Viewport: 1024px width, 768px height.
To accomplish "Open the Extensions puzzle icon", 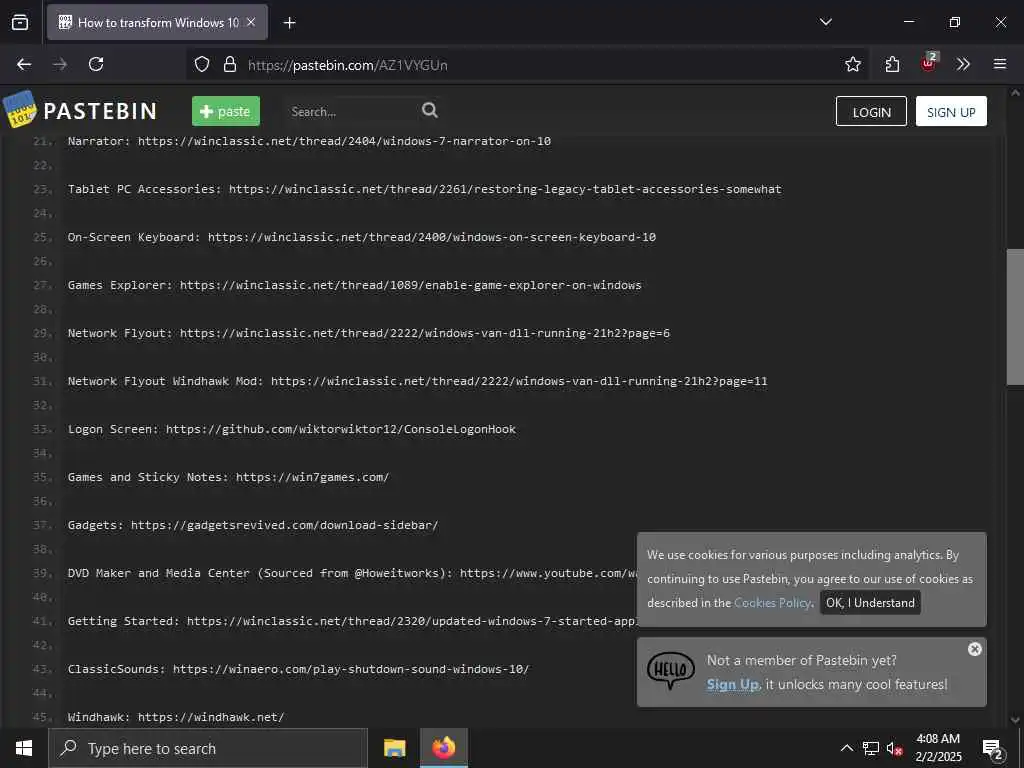I will click(x=892, y=64).
